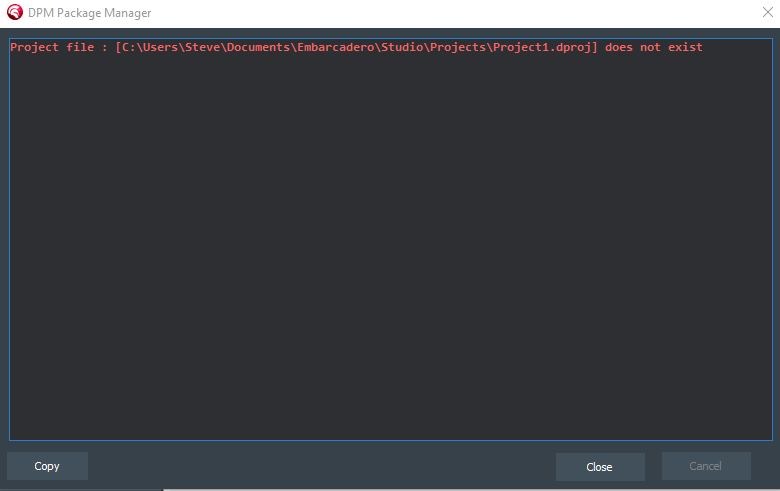The width and height of the screenshot is (780, 491).
Task: Click the Close button at the bottom
Action: coord(600,467)
